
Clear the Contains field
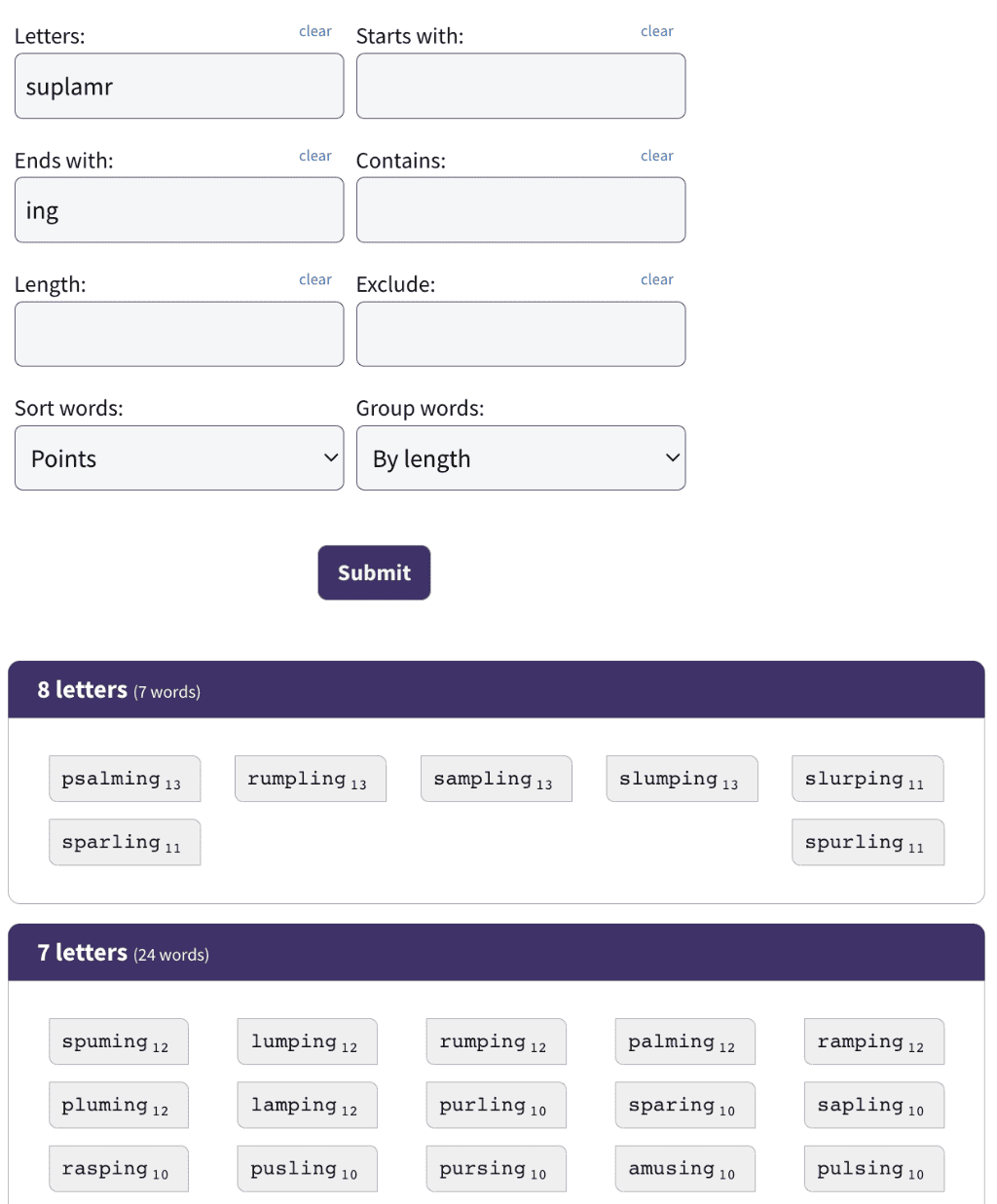click(656, 156)
